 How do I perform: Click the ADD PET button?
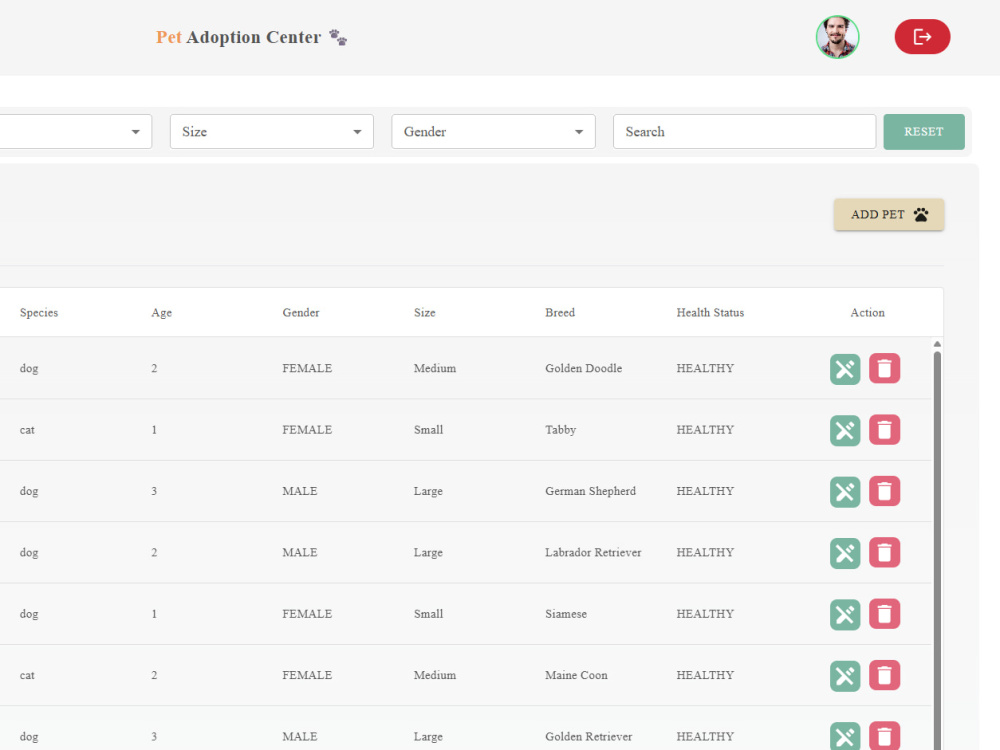(889, 214)
